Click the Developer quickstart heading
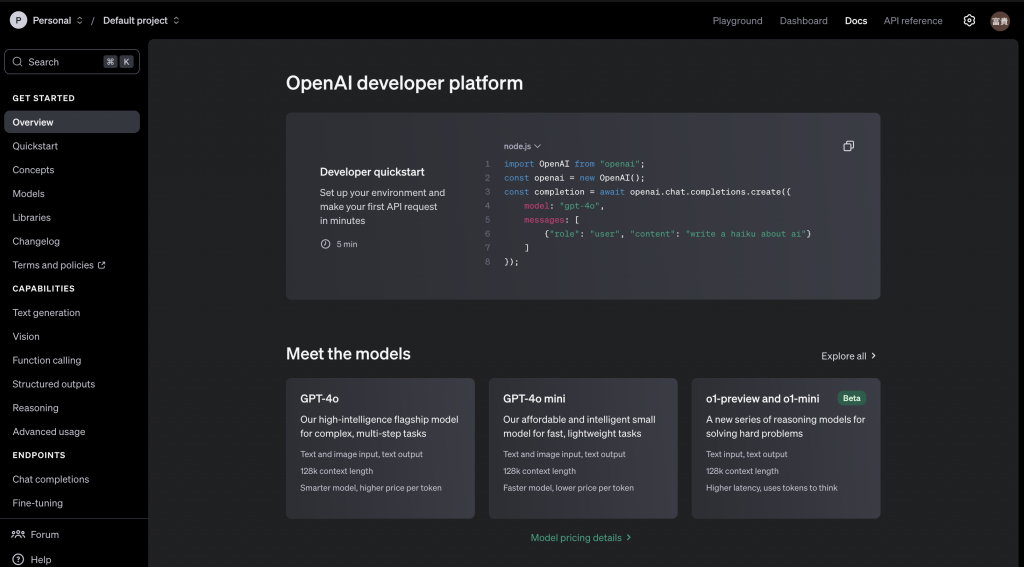1024x567 pixels. tap(372, 172)
